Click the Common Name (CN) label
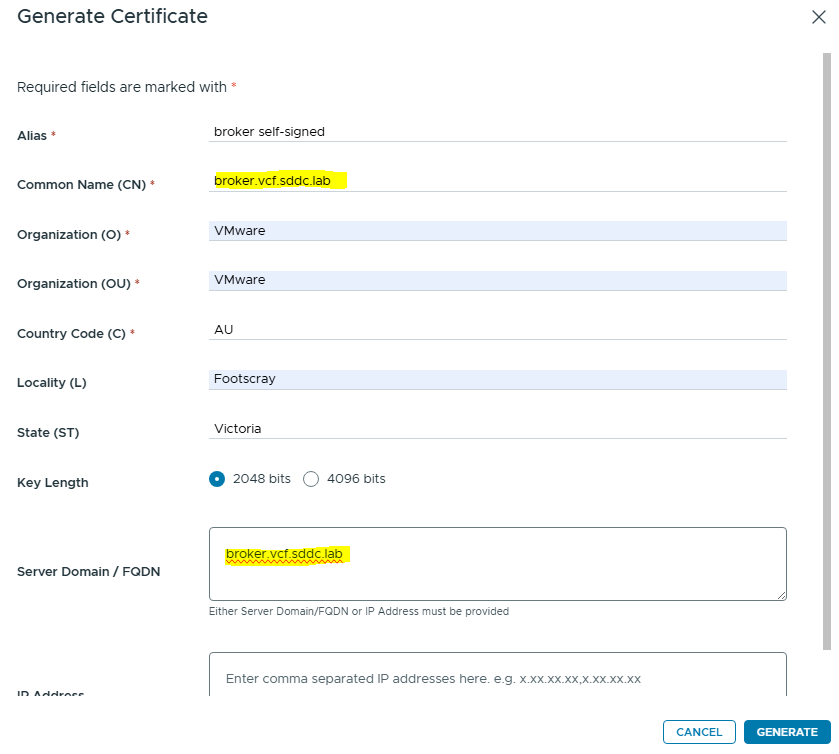The height and width of the screenshot is (754, 839). [82, 185]
